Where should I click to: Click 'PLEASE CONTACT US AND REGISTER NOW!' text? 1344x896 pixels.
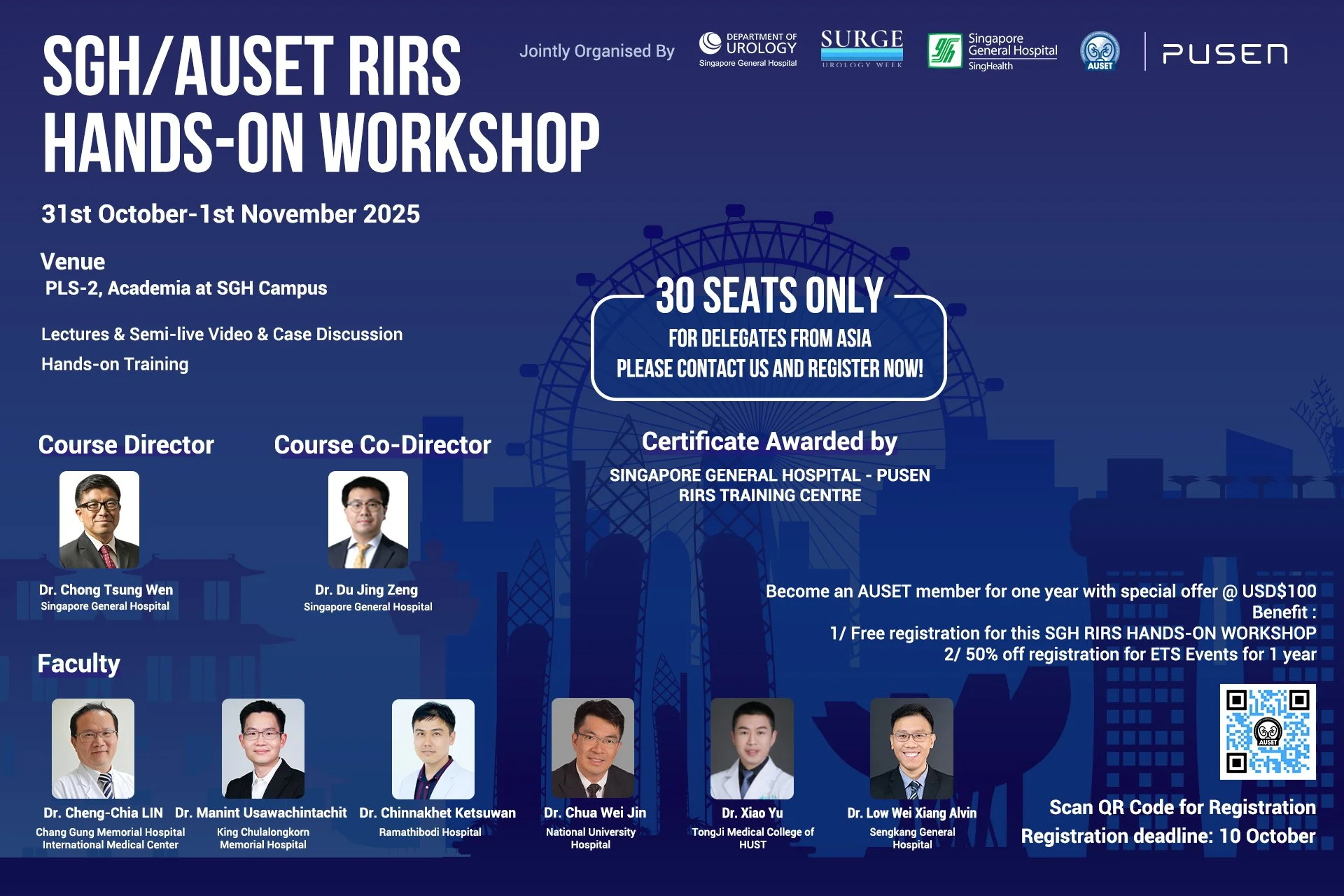(x=769, y=369)
